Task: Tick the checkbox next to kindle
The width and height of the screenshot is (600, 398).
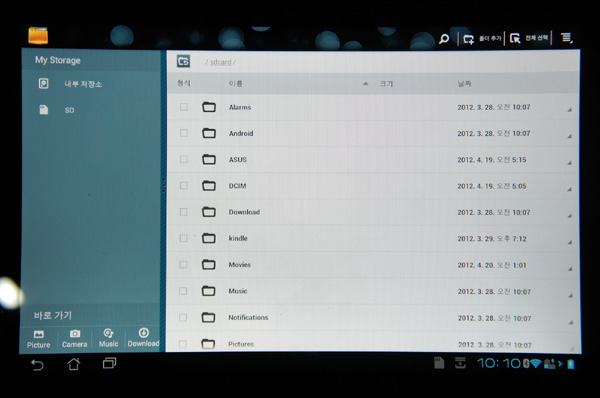Action: coord(184,238)
